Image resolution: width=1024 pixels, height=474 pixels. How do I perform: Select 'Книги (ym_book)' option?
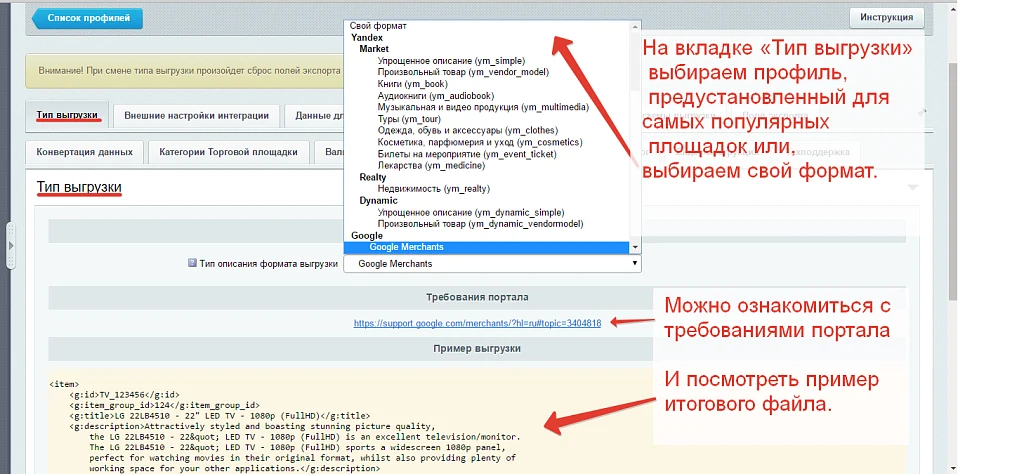point(411,84)
